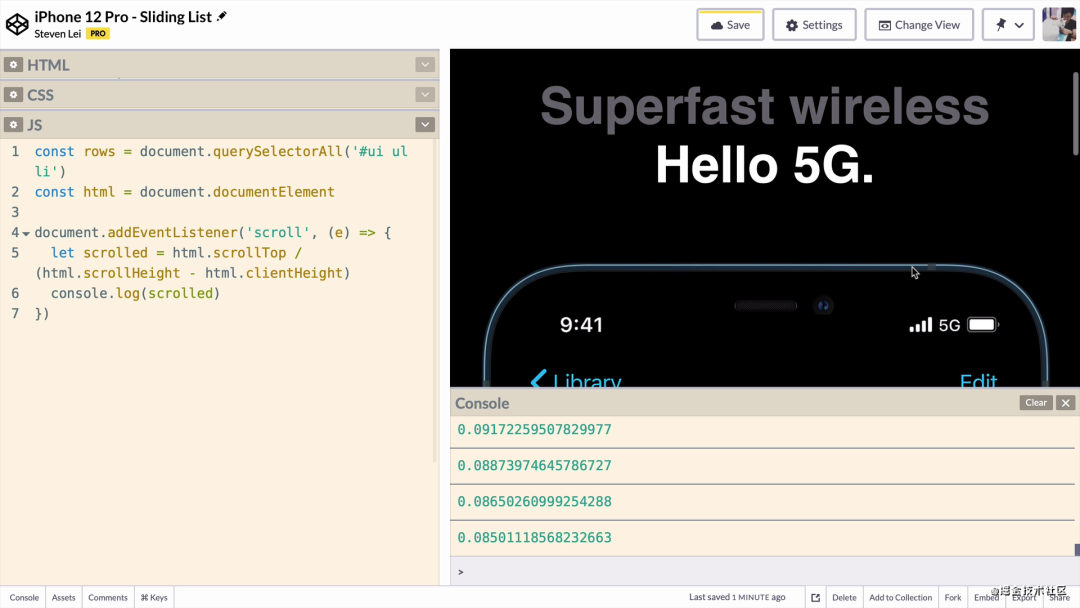Select console value 0.08873974645786727
This screenshot has width=1080, height=608.
click(534, 465)
